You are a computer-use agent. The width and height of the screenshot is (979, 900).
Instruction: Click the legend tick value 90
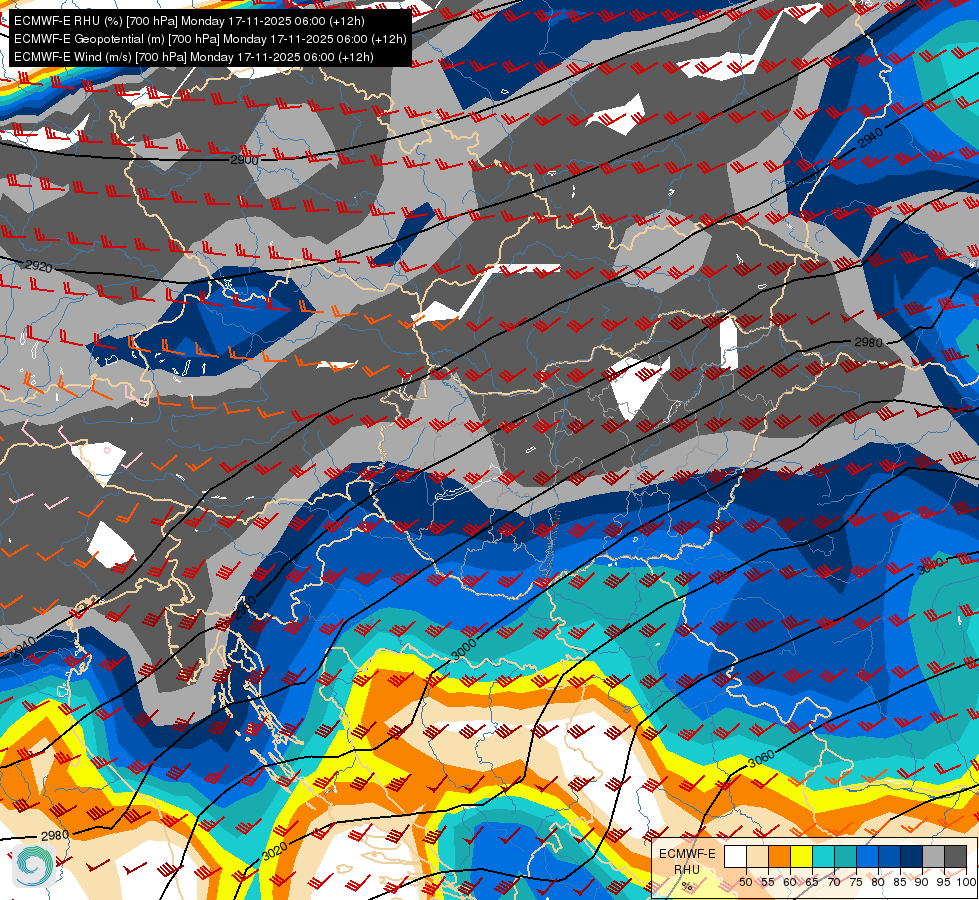922,882
